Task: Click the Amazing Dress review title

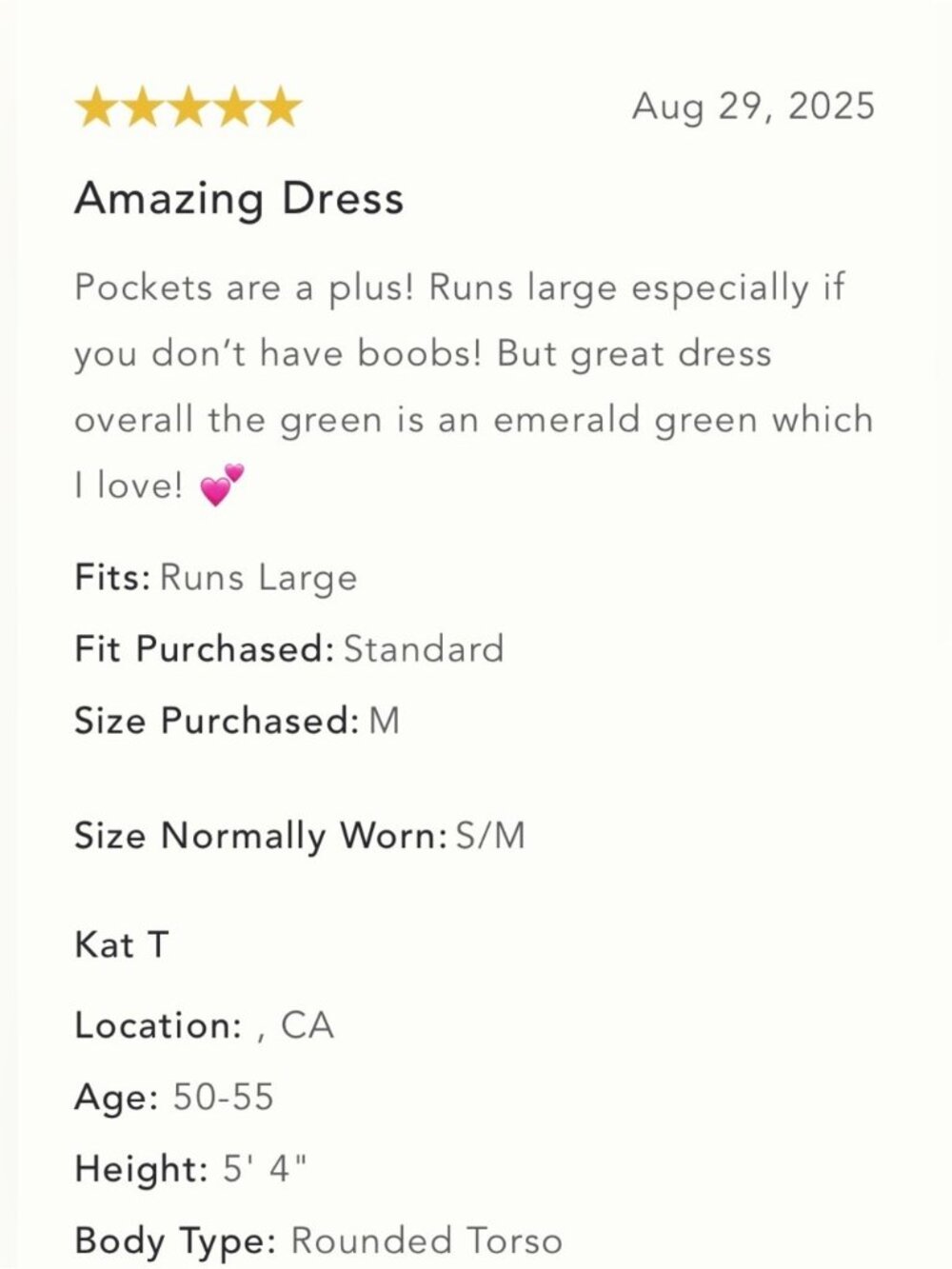Action: coord(240,198)
